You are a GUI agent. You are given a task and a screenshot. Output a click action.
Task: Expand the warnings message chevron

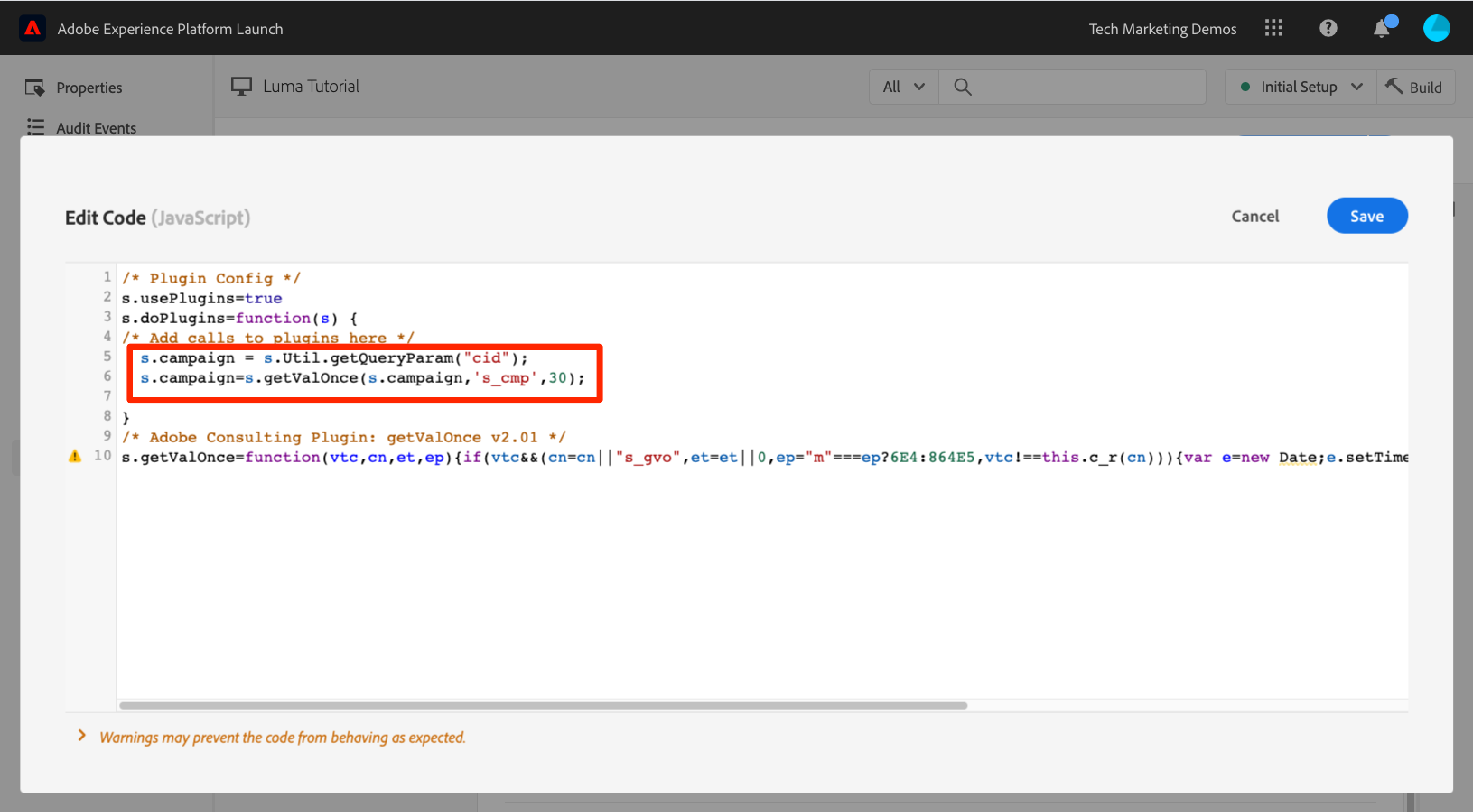pos(82,736)
